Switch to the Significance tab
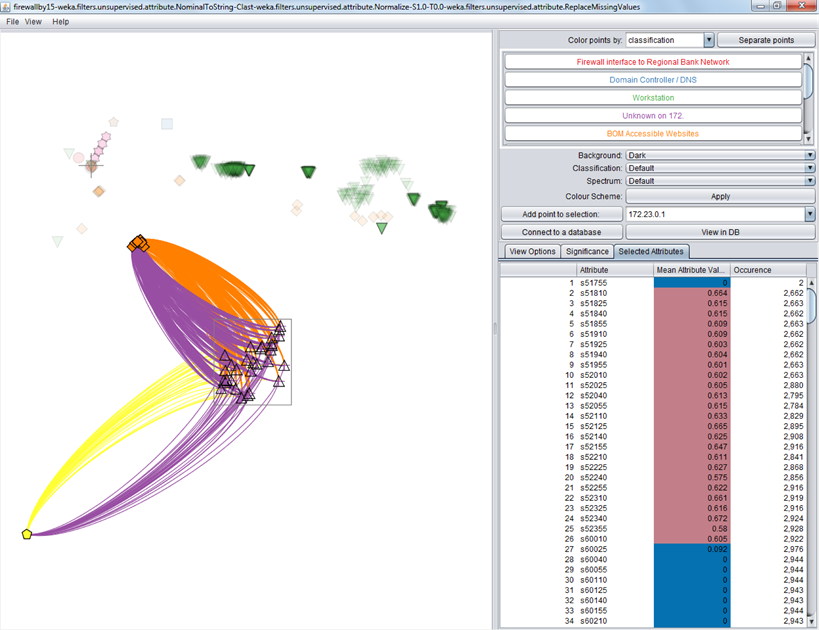Screen dimensions: 819x630 pyautogui.click(x=587, y=251)
